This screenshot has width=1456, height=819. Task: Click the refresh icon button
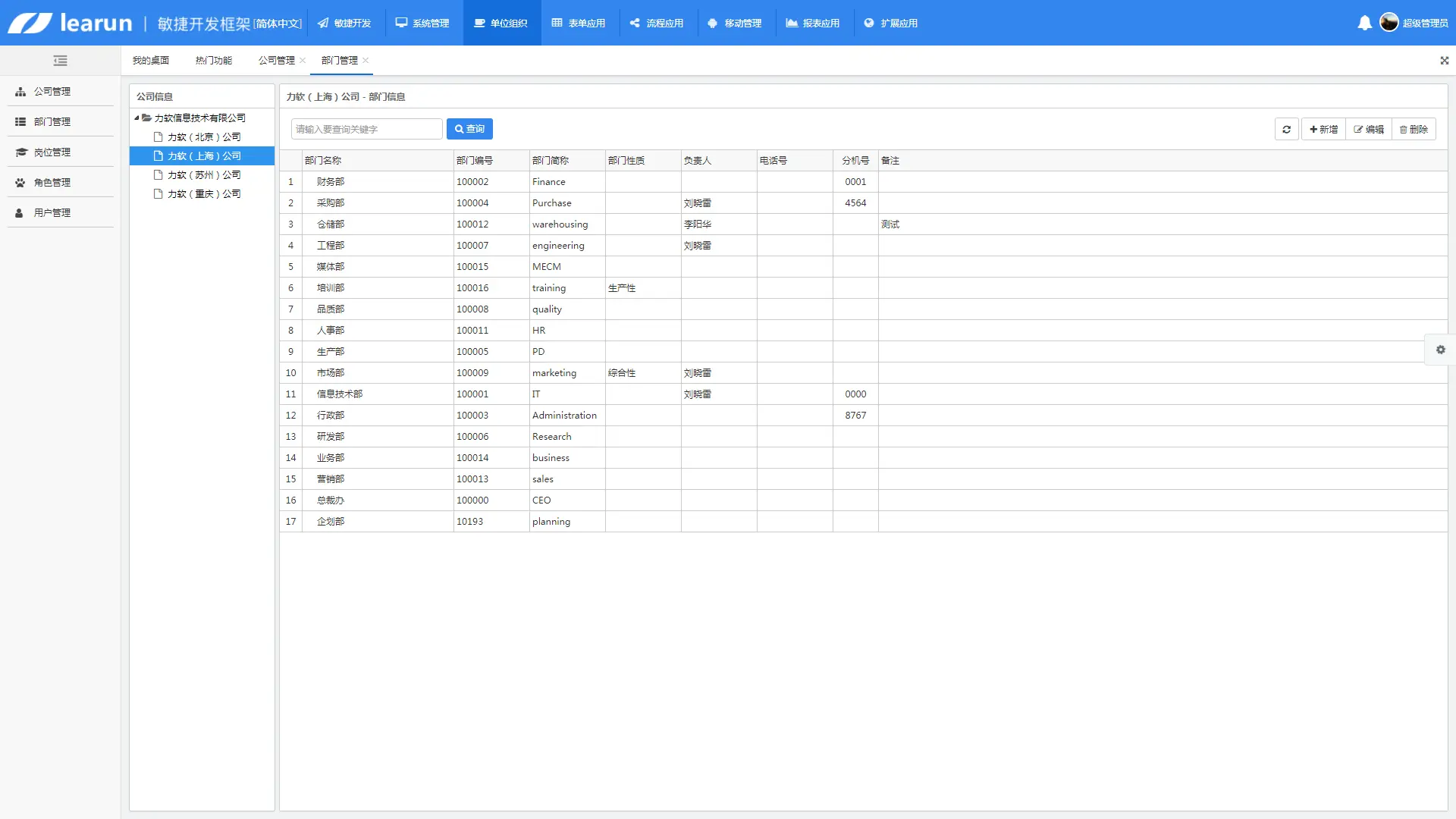click(x=1286, y=129)
